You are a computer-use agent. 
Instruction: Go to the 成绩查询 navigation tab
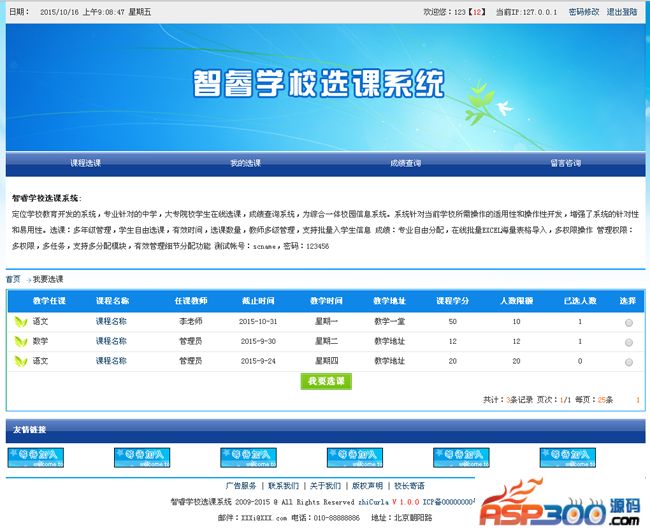[x=405, y=163]
